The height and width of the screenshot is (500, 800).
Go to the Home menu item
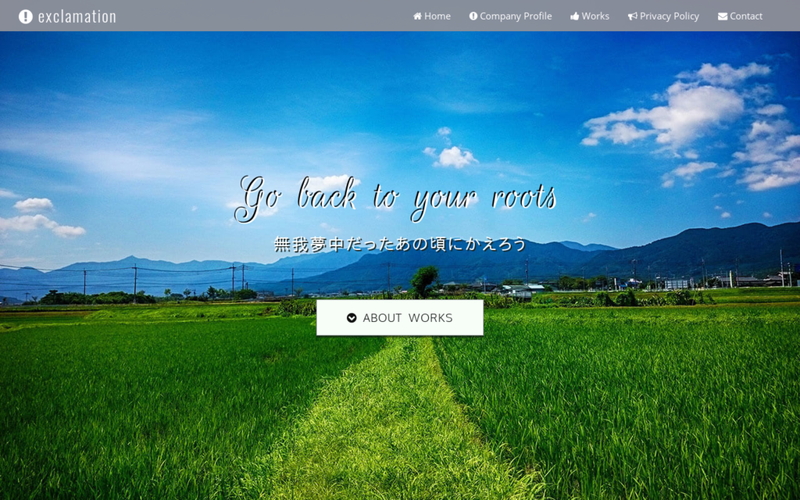(x=437, y=16)
